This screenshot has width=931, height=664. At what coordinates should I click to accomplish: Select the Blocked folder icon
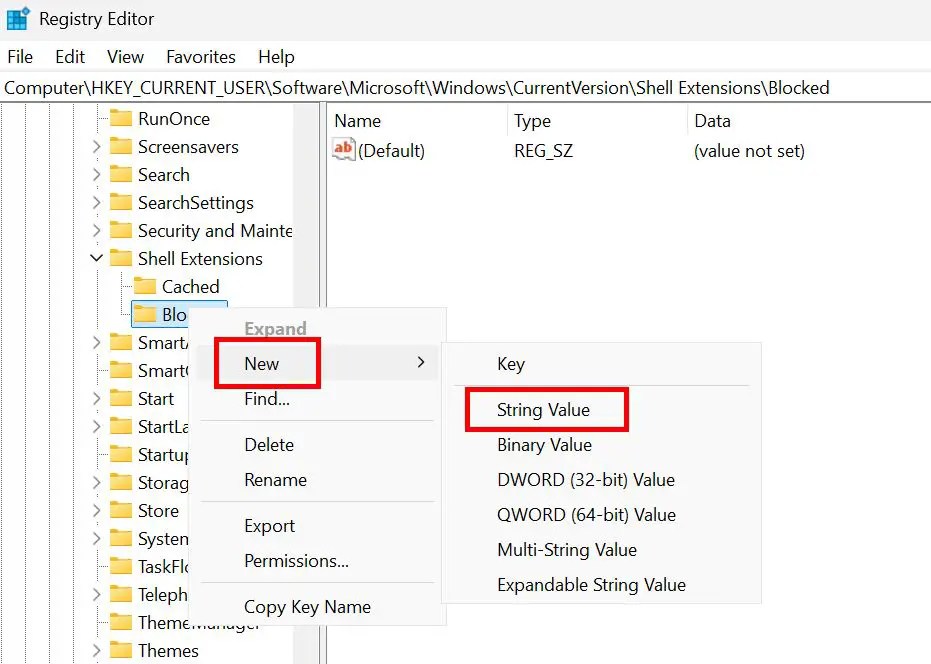(145, 314)
